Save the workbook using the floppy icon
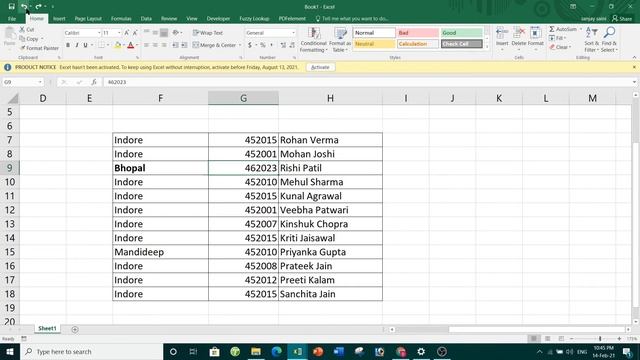 pos(11,7)
